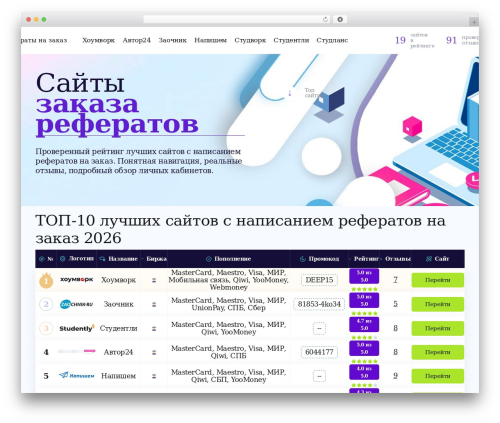Open the Студланс navigation link

click(x=332, y=40)
